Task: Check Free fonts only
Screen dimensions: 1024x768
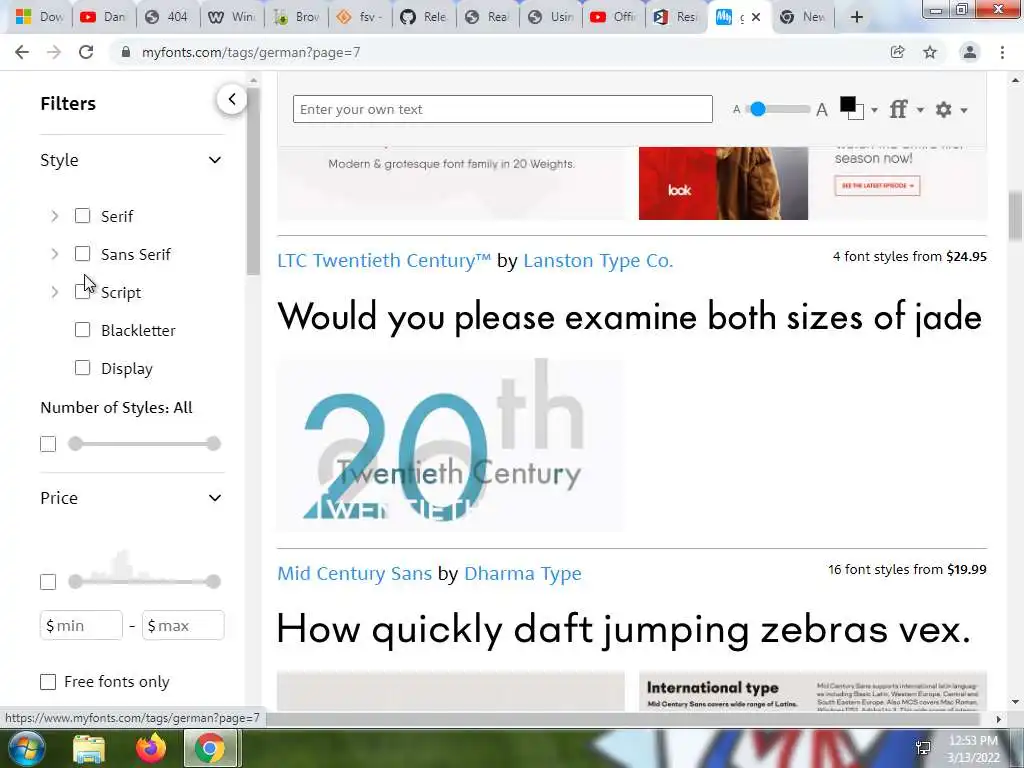Action: (48, 682)
